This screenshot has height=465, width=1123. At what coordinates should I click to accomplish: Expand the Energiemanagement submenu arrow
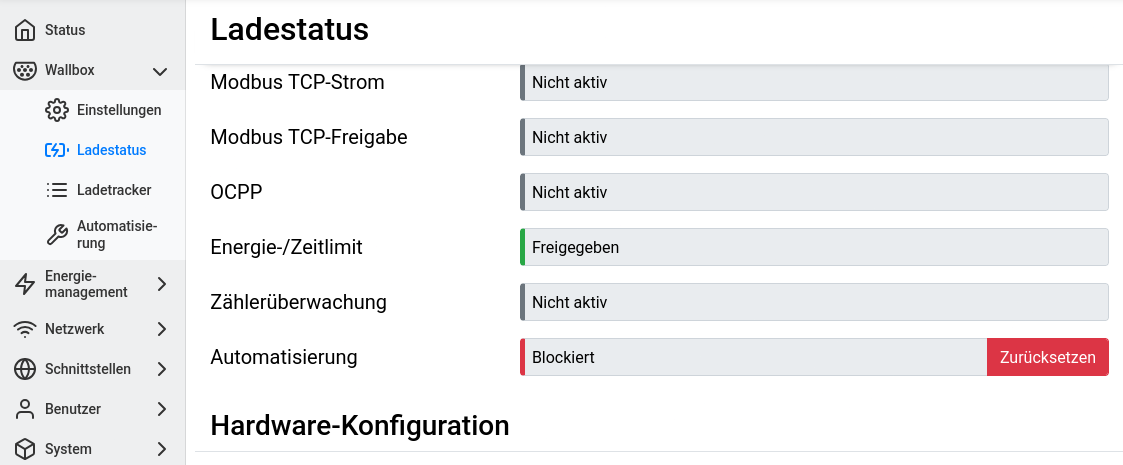[x=162, y=285]
